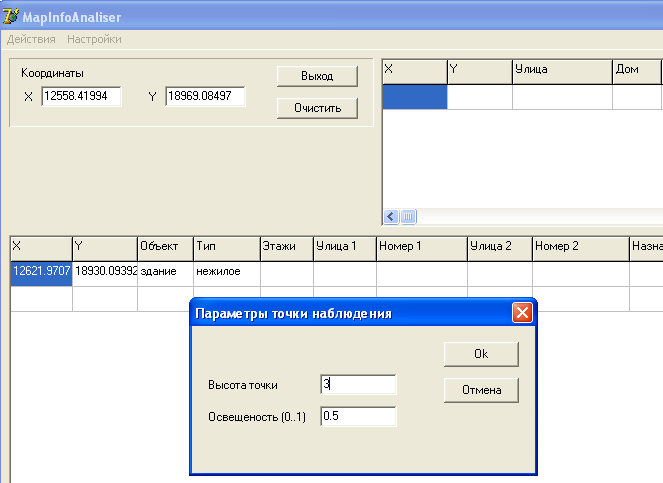Click the Тип column header
Screen dimensions: 663x483
pos(227,249)
